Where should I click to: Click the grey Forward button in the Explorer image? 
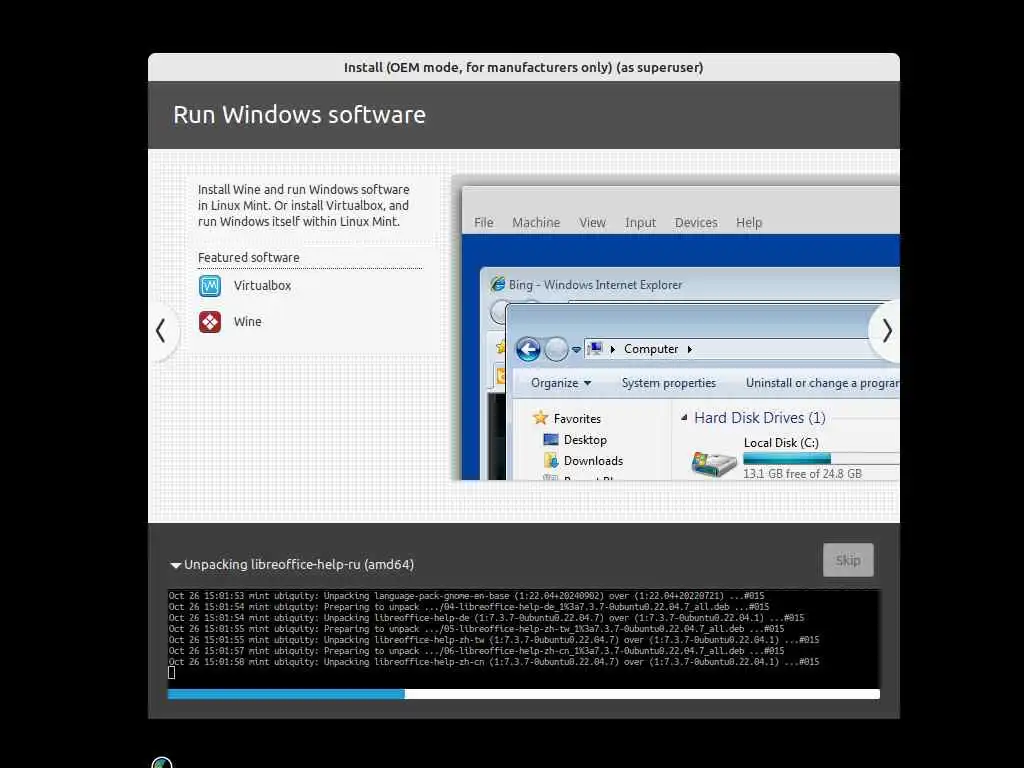click(x=556, y=349)
